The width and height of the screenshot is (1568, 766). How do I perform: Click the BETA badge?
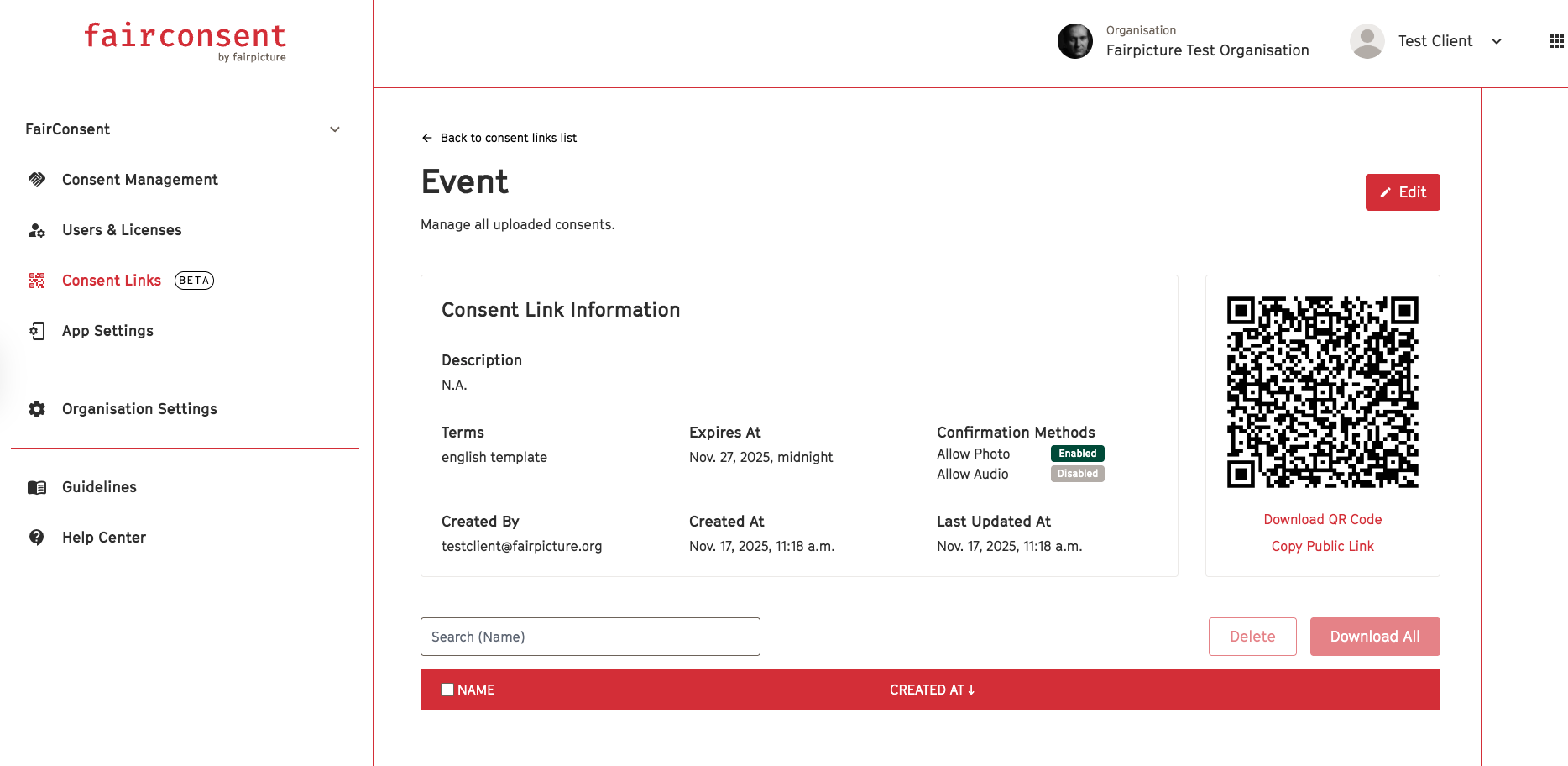pyautogui.click(x=194, y=281)
